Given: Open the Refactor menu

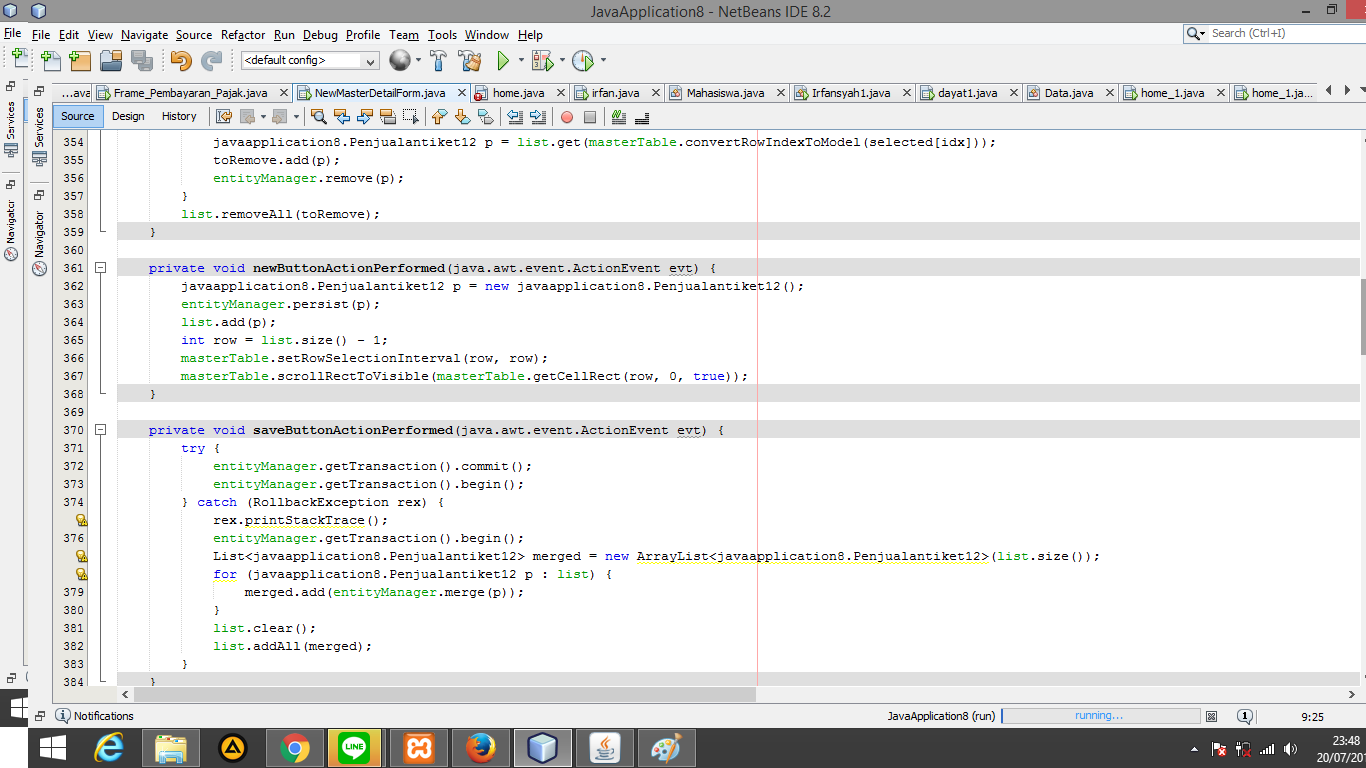Looking at the screenshot, I should pyautogui.click(x=243, y=34).
